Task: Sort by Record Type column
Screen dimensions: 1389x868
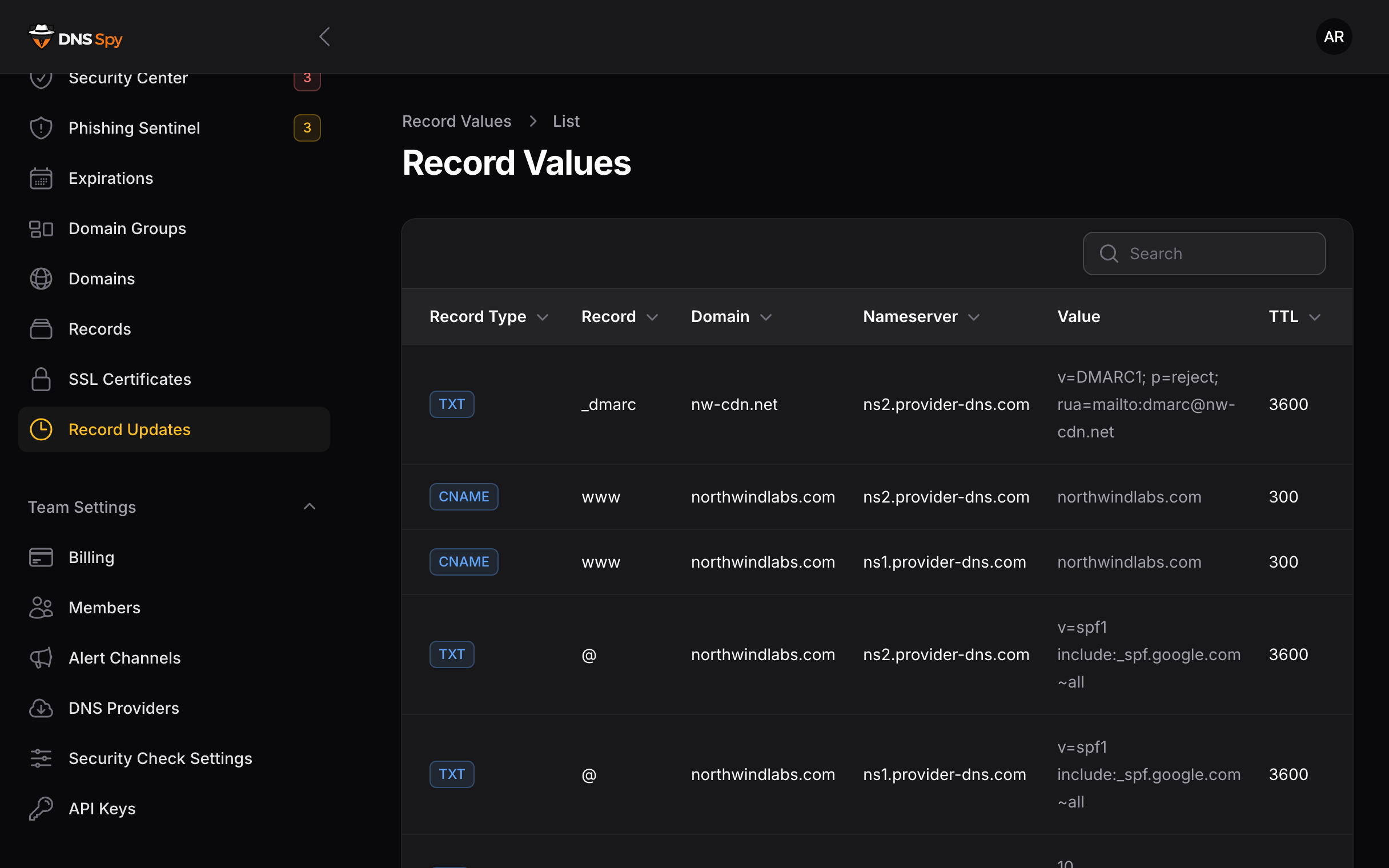Action: pyautogui.click(x=489, y=316)
